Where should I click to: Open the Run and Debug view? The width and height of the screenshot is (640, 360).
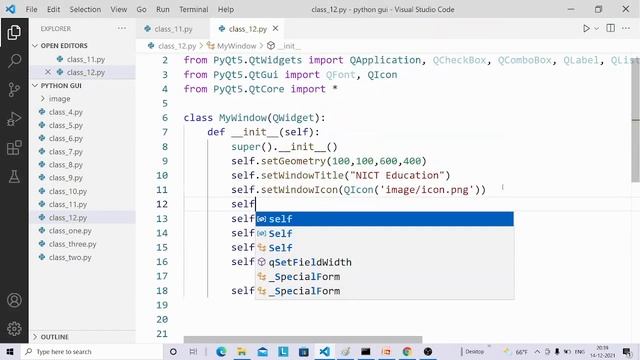click(x=14, y=119)
